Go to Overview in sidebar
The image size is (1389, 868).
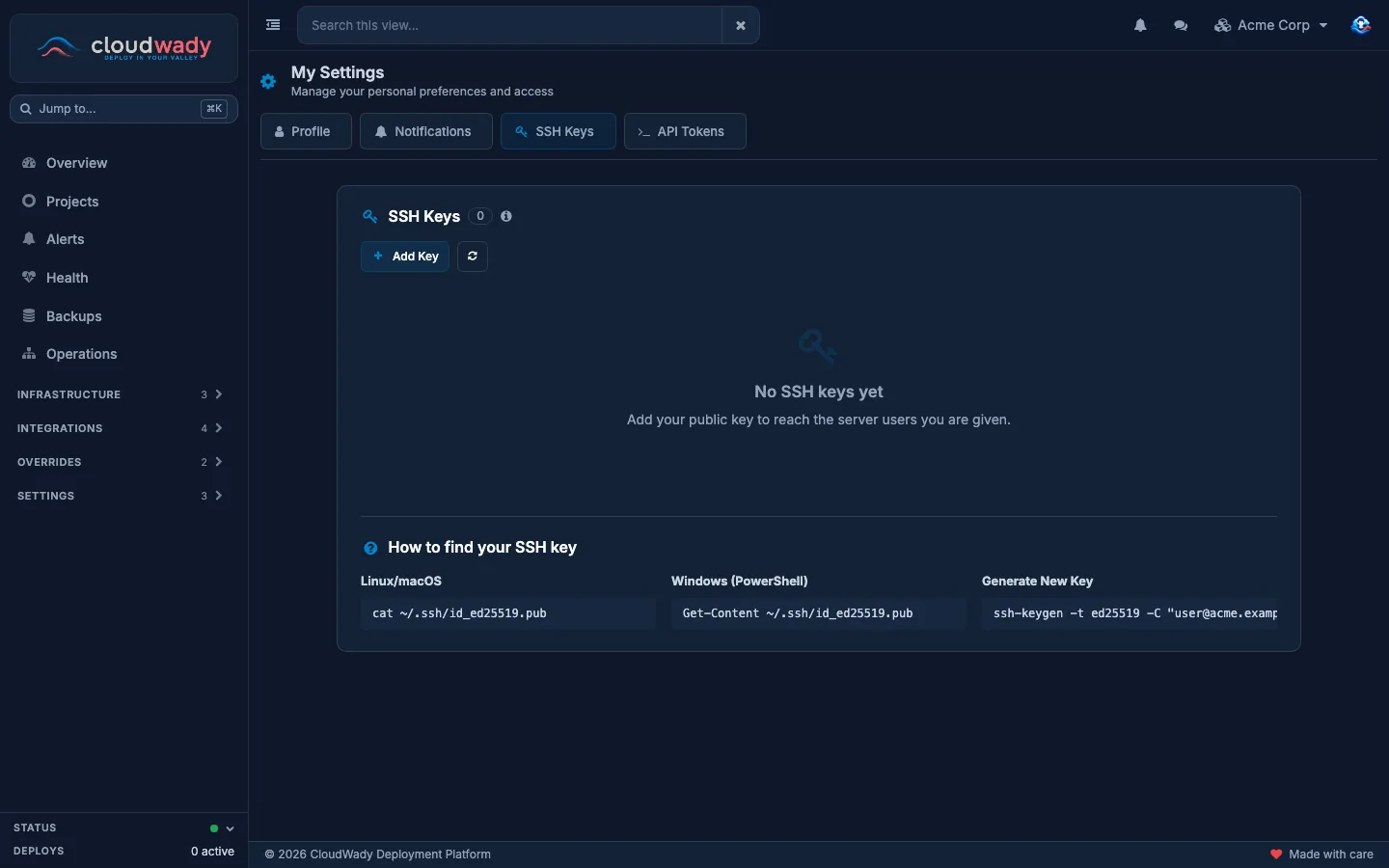coord(123,163)
